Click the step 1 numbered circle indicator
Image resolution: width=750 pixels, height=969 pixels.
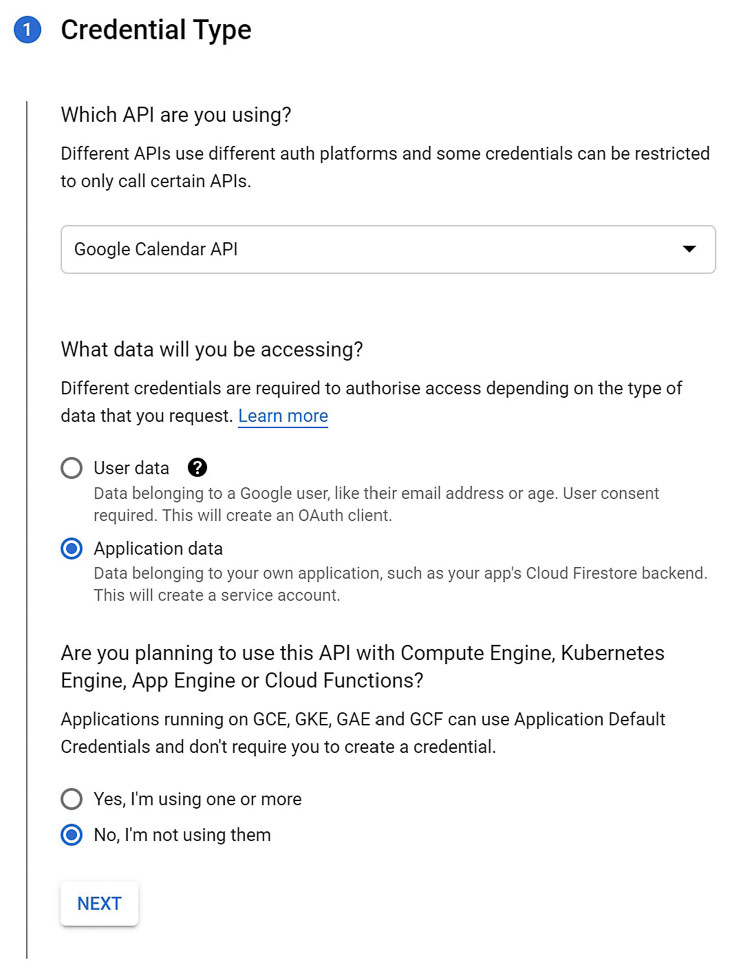point(26,29)
